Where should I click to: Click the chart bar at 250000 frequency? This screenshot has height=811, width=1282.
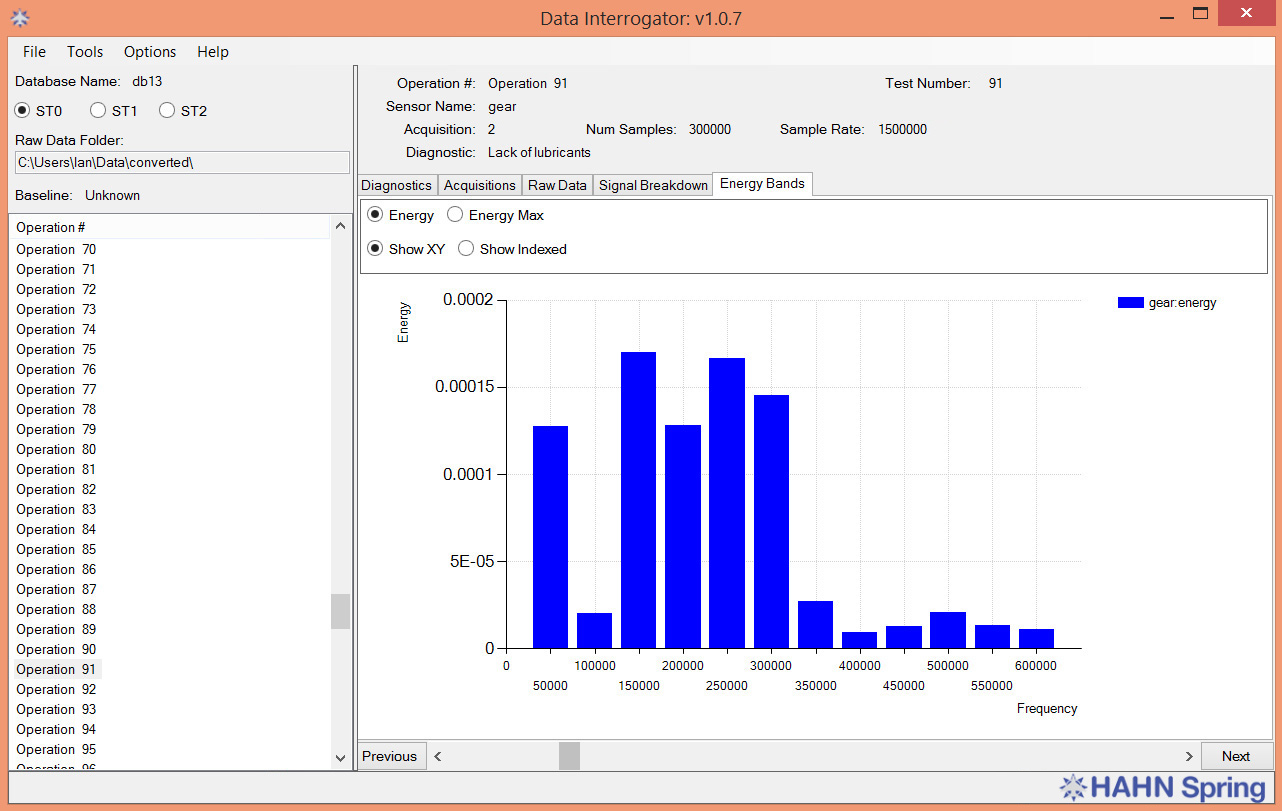click(x=727, y=503)
